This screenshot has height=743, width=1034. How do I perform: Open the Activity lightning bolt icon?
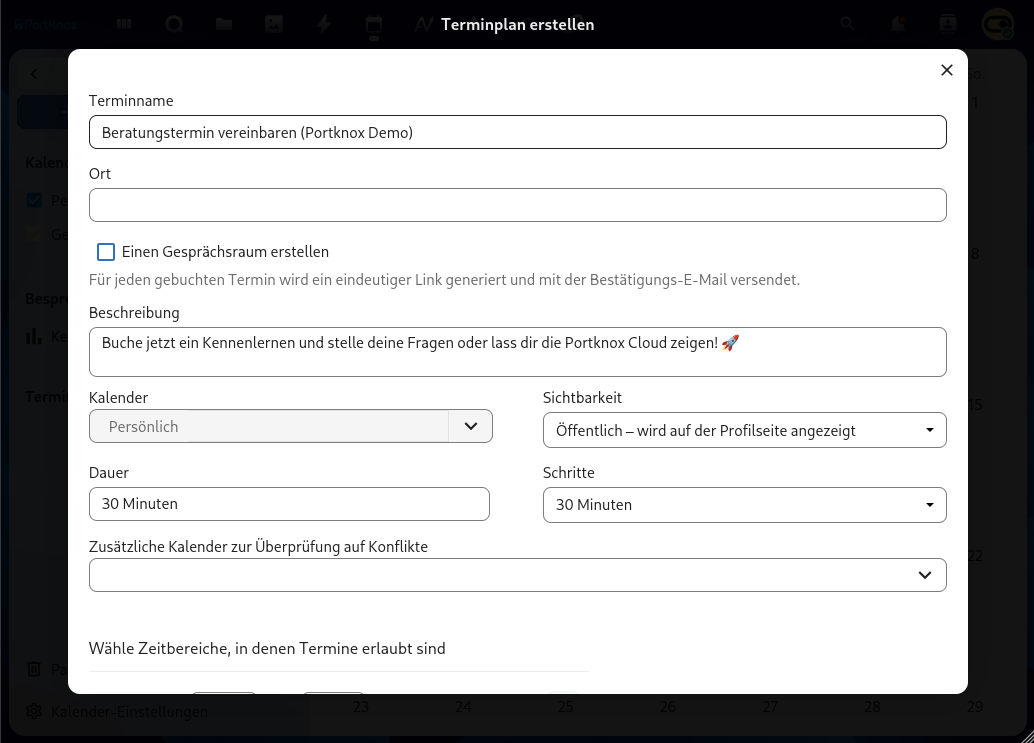coord(324,24)
